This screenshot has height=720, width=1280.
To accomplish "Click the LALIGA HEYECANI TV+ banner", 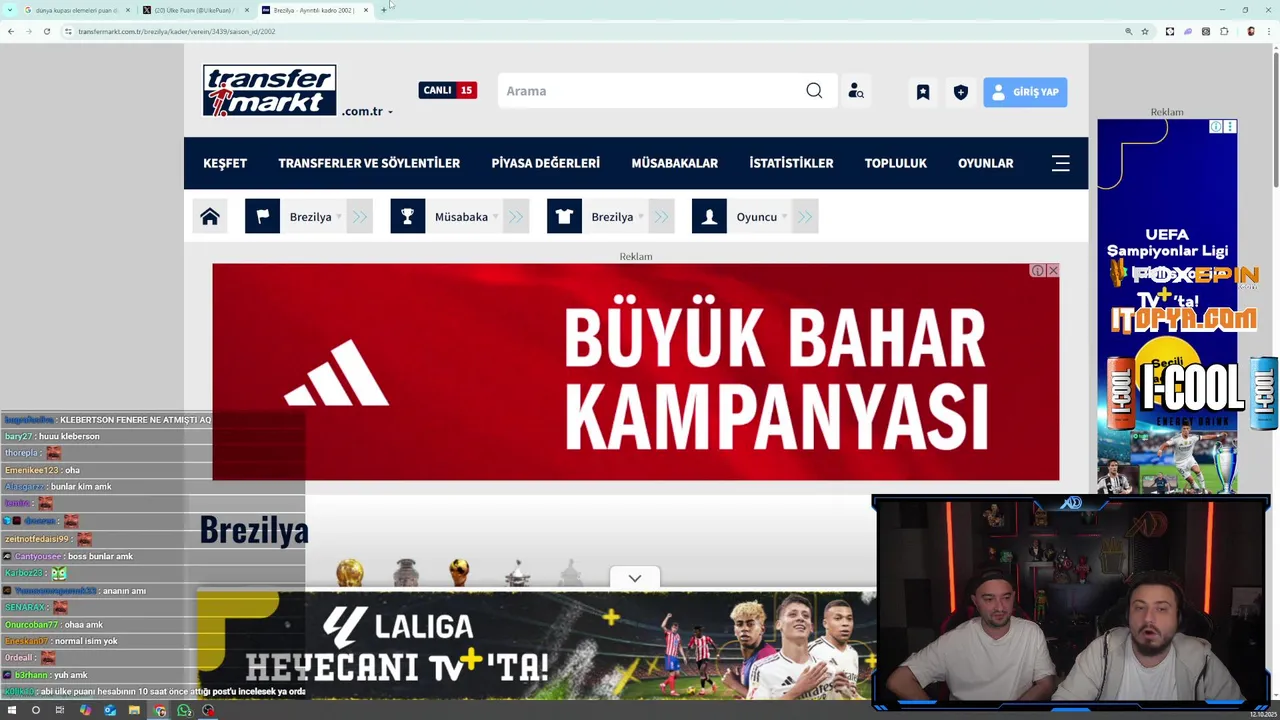I will click(537, 645).
